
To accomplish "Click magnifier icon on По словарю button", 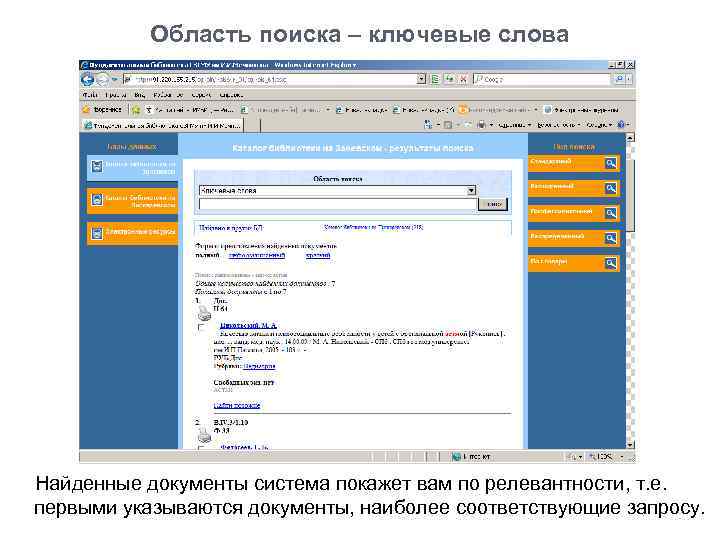I will click(x=610, y=263).
